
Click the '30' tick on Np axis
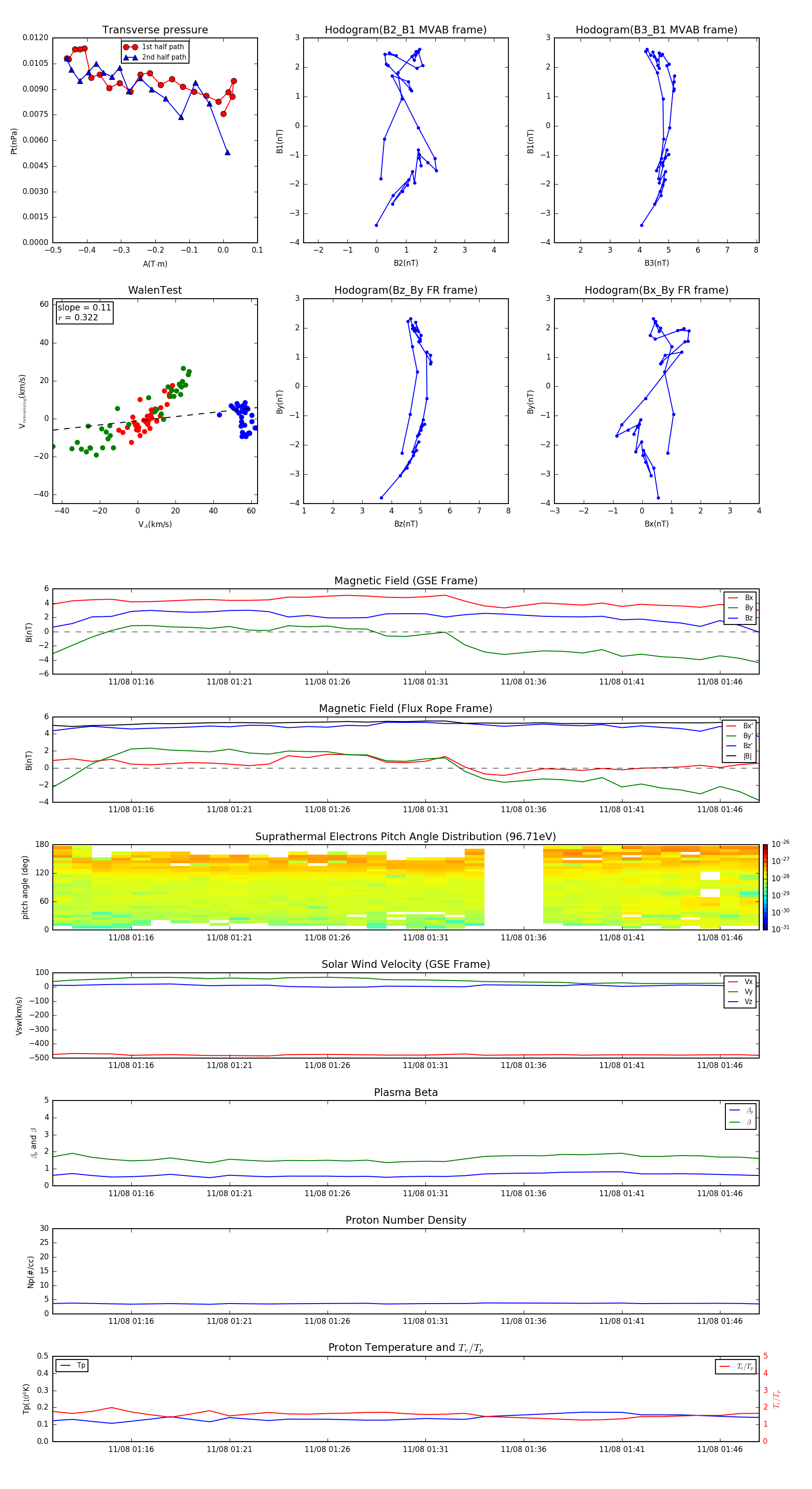pos(44,1228)
